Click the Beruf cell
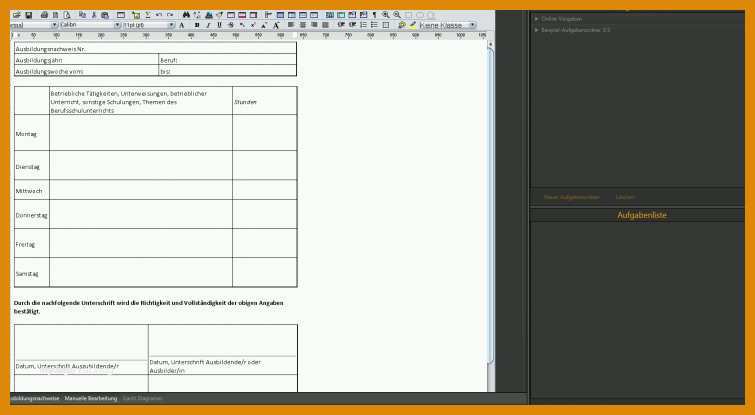755x415 pixels. coord(227,60)
